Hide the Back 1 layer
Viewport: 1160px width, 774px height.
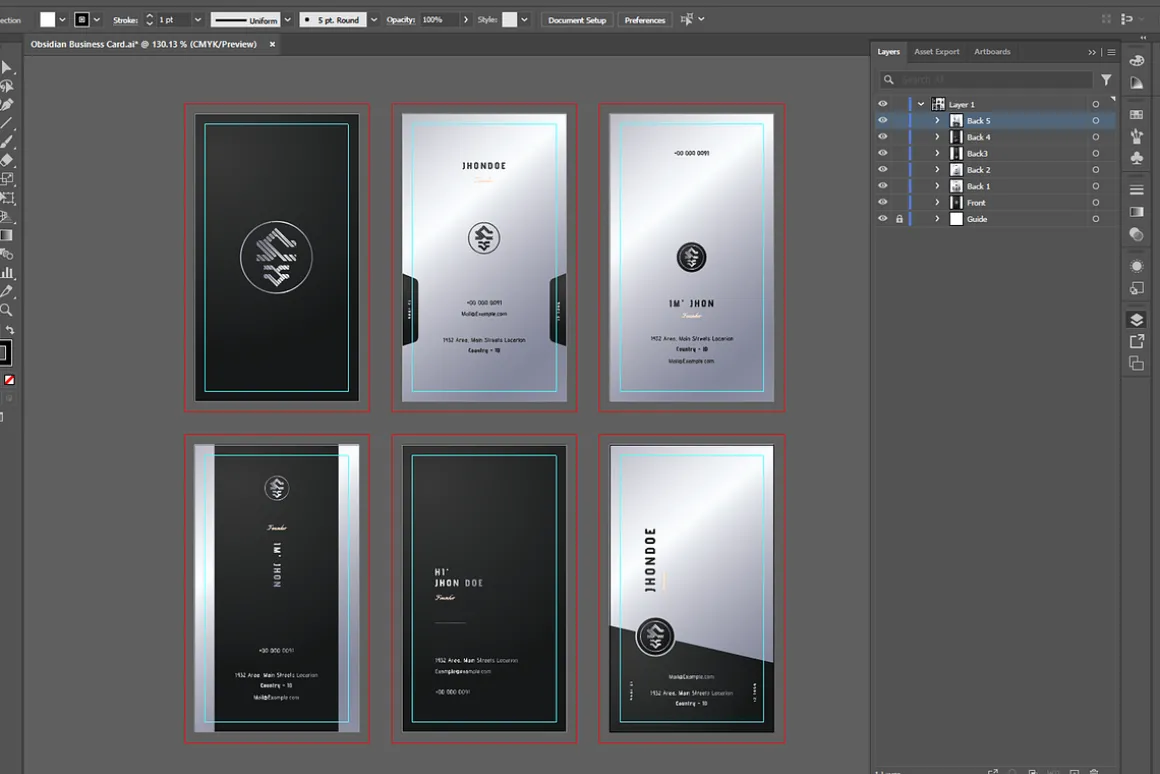click(883, 186)
